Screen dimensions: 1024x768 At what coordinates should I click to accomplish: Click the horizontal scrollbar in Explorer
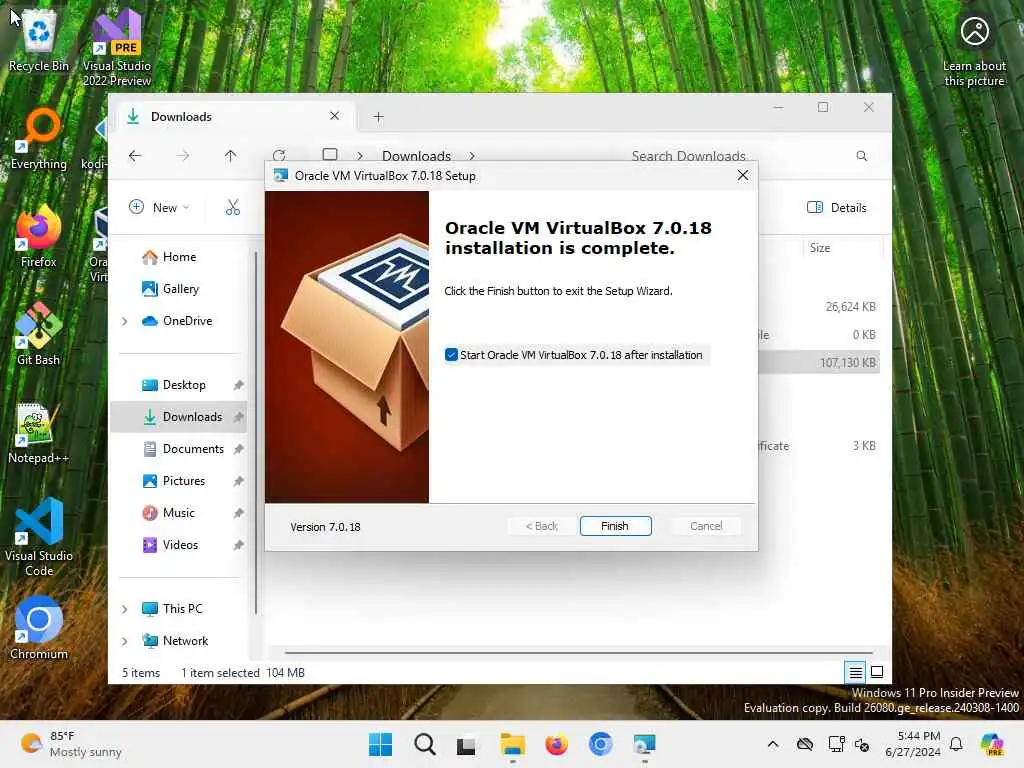[x=579, y=652]
